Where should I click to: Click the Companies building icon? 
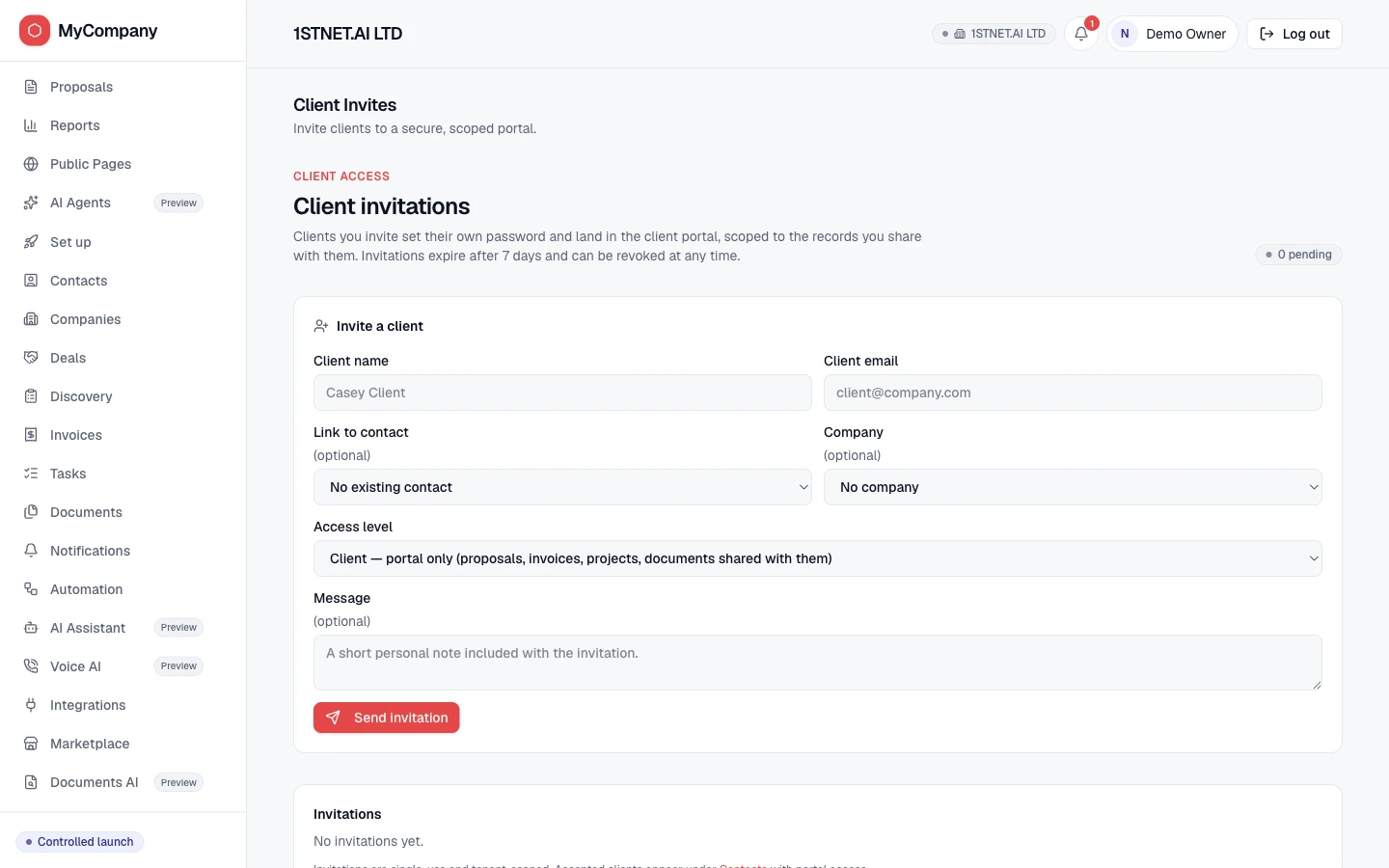tap(31, 319)
